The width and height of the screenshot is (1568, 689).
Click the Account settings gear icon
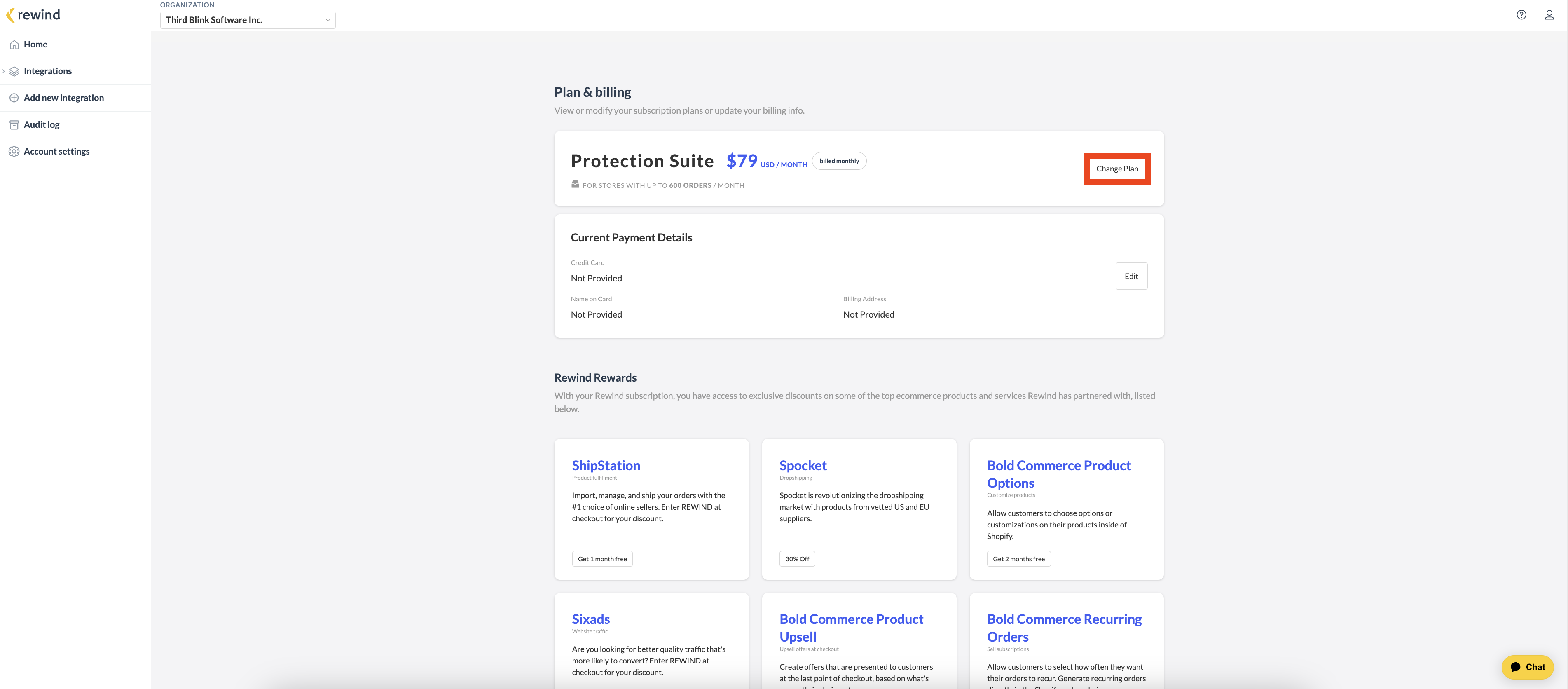[14, 152]
